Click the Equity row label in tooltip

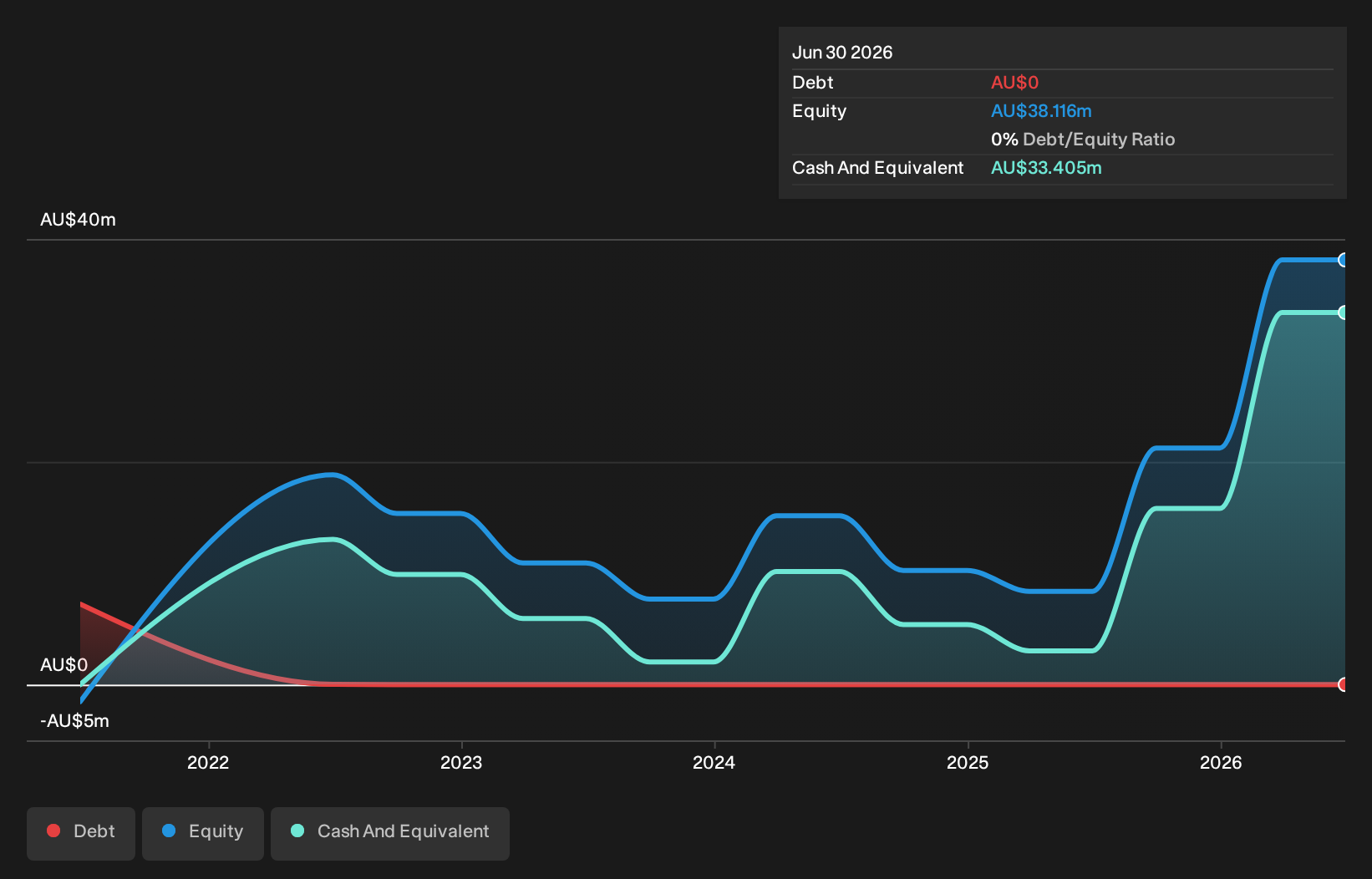819,111
